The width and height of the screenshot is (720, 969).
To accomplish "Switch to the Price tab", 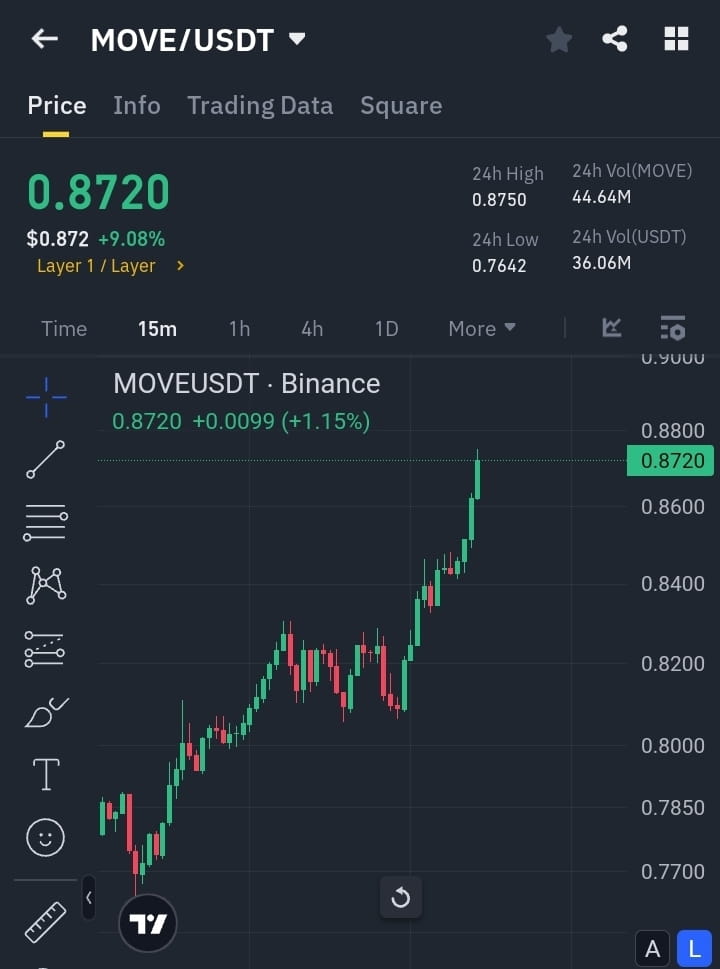I will tap(57, 106).
